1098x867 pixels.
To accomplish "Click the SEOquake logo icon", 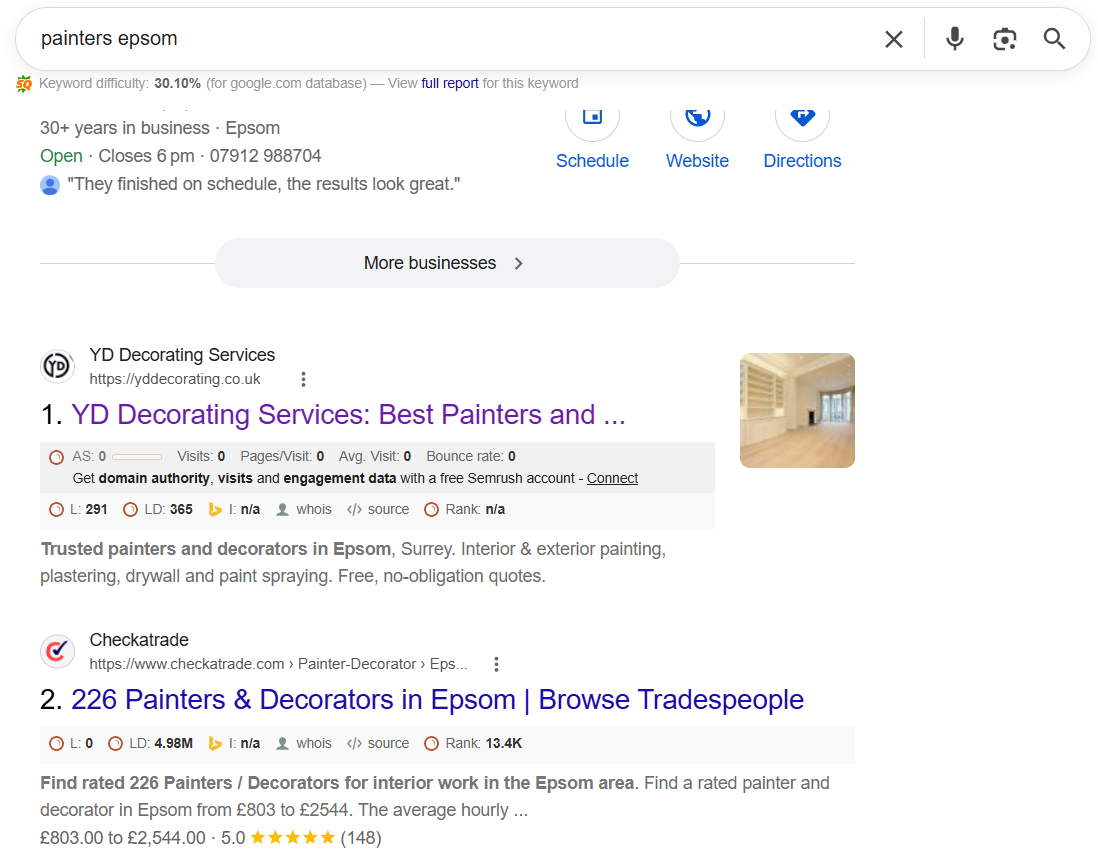I will [x=24, y=84].
